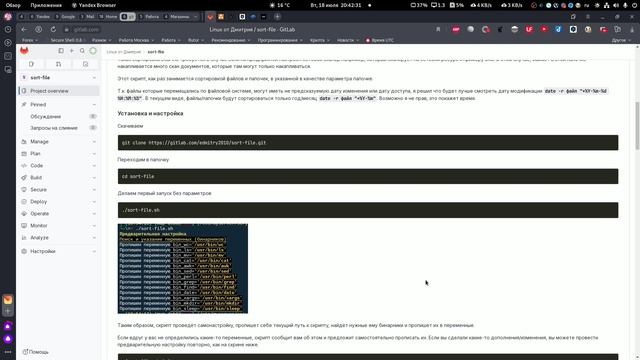Go back with the browser back arrow
Image resolution: width=640 pixels, height=360 pixels.
pos(24,29)
